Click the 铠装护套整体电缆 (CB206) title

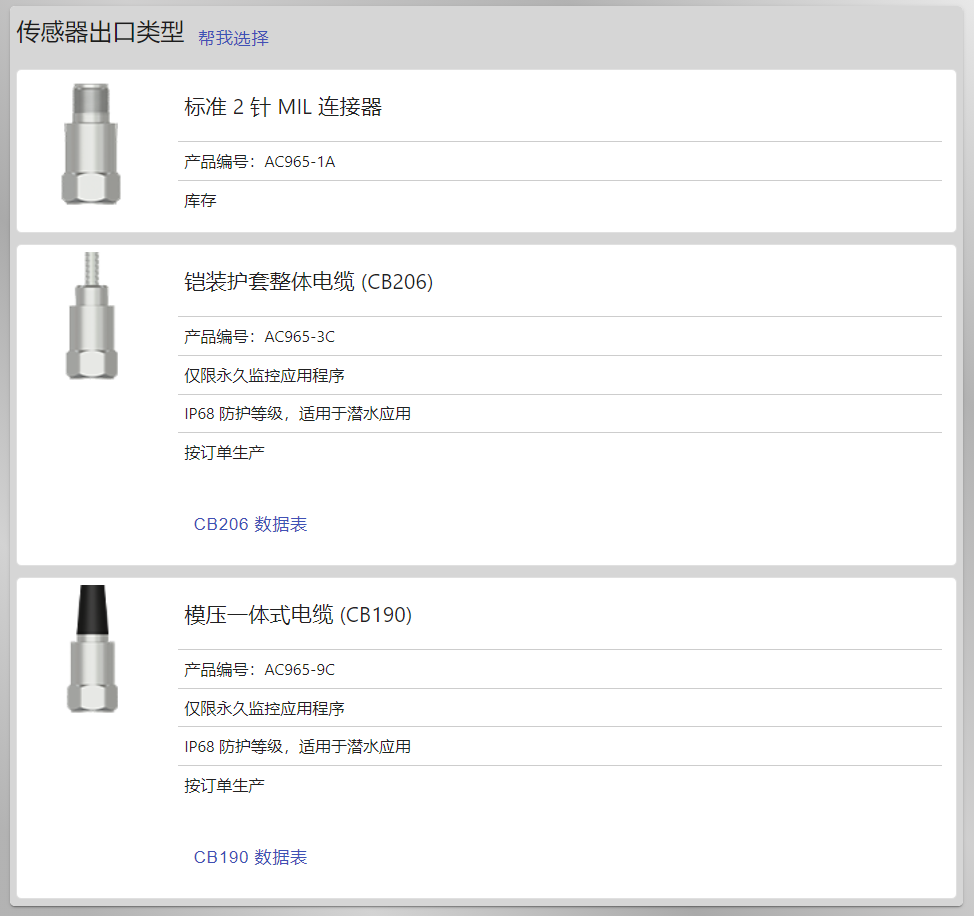(309, 282)
